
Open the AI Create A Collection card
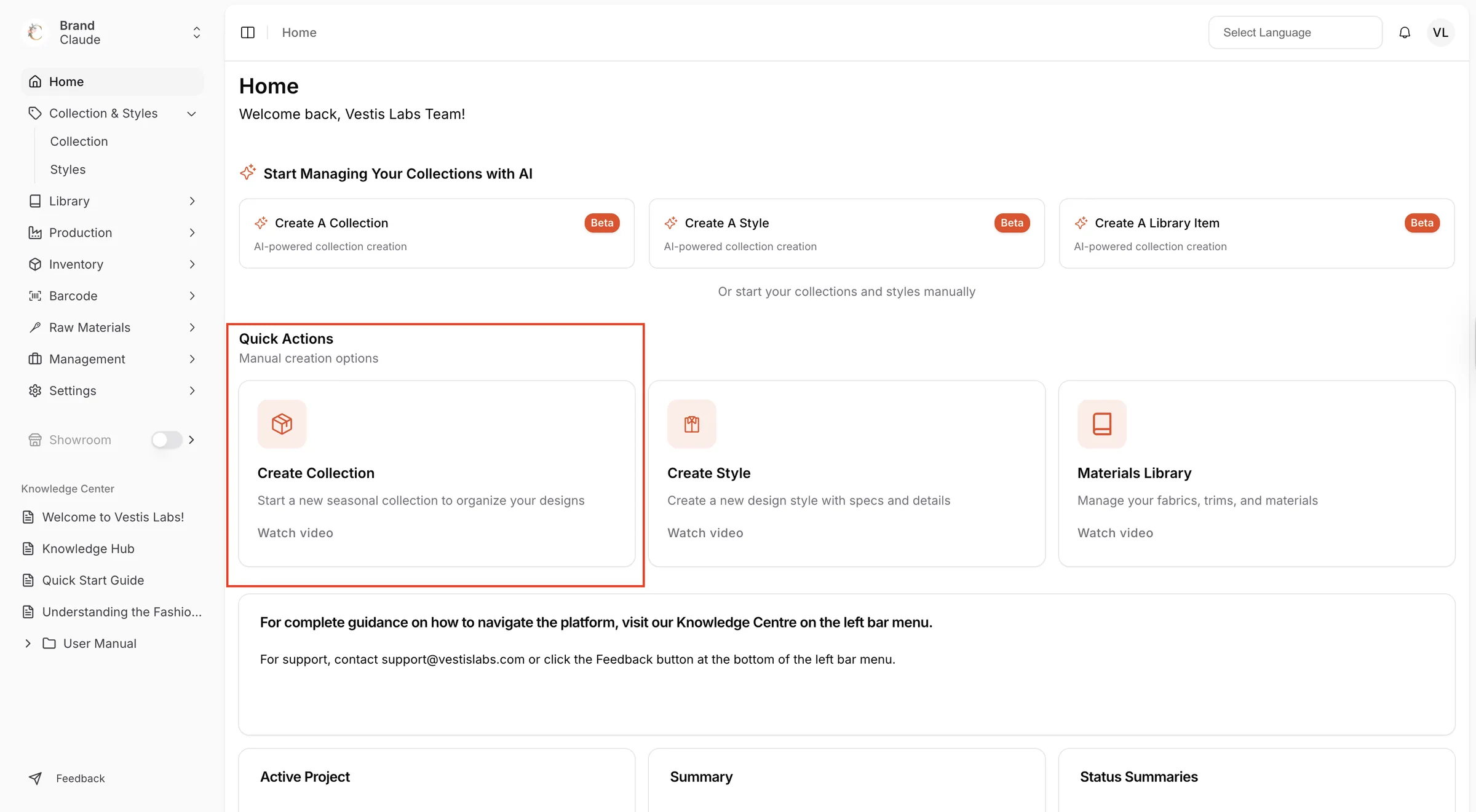(437, 234)
